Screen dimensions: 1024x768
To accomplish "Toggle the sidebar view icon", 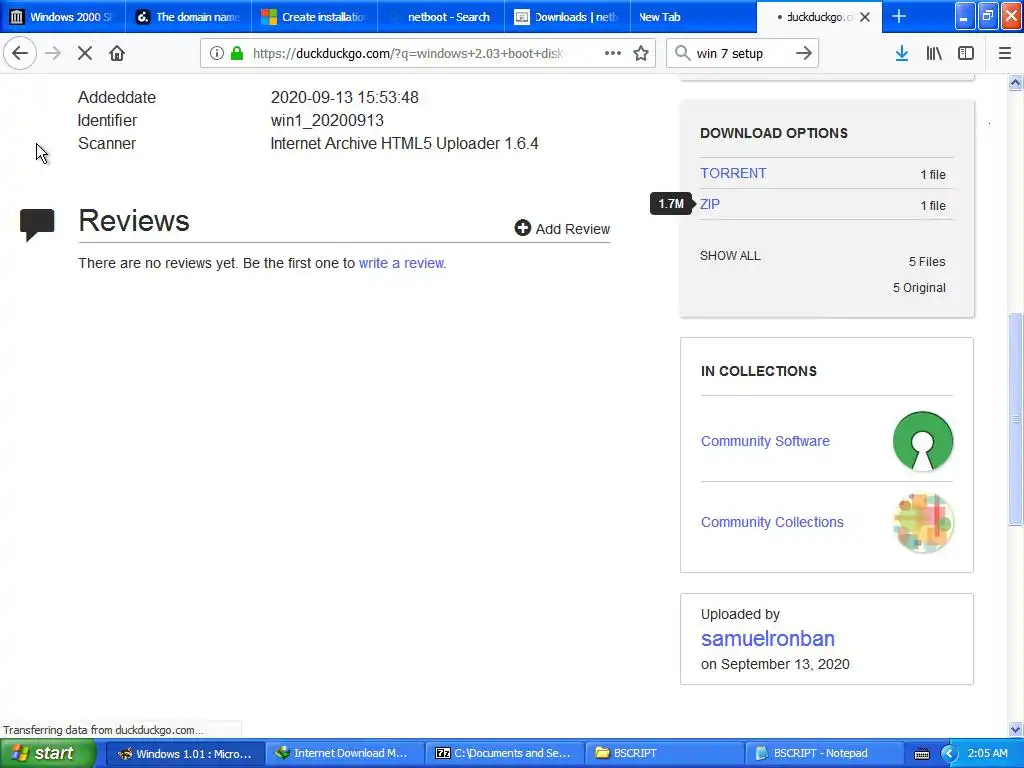I will [x=966, y=53].
